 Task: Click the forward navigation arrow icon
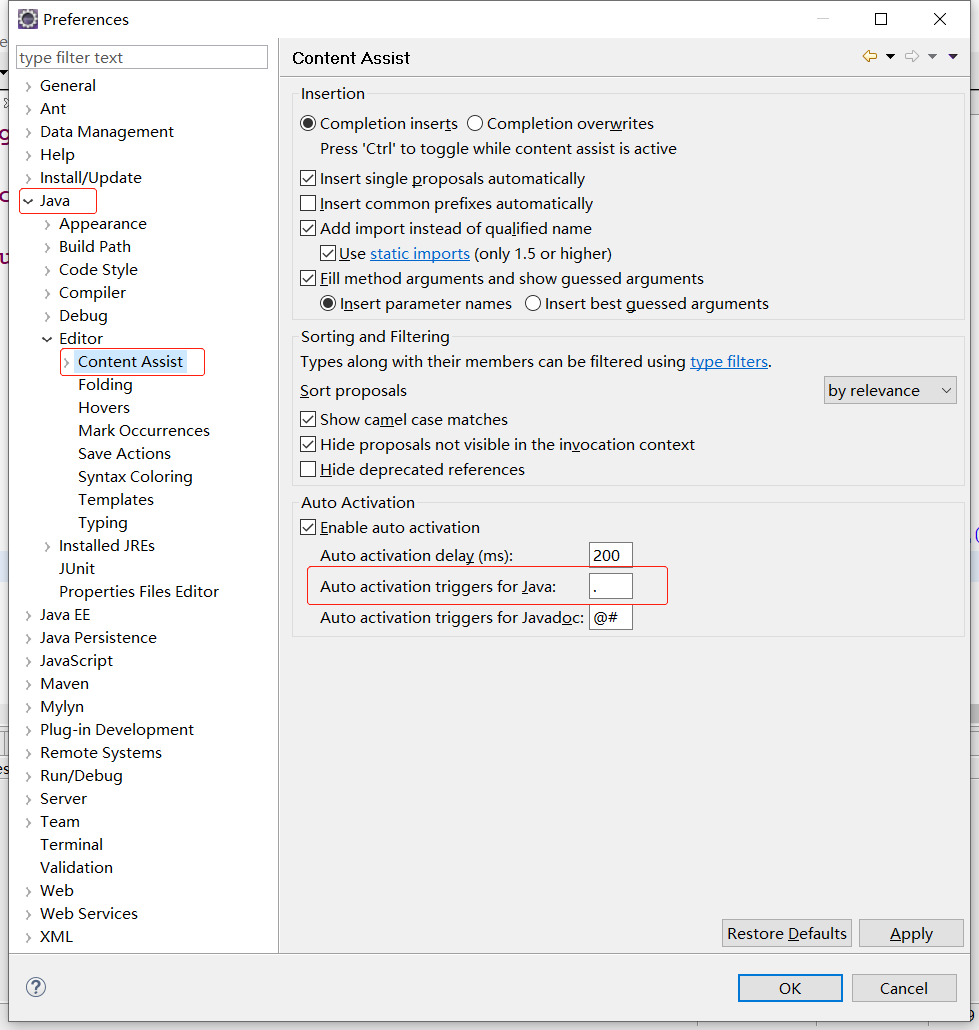tap(911, 56)
